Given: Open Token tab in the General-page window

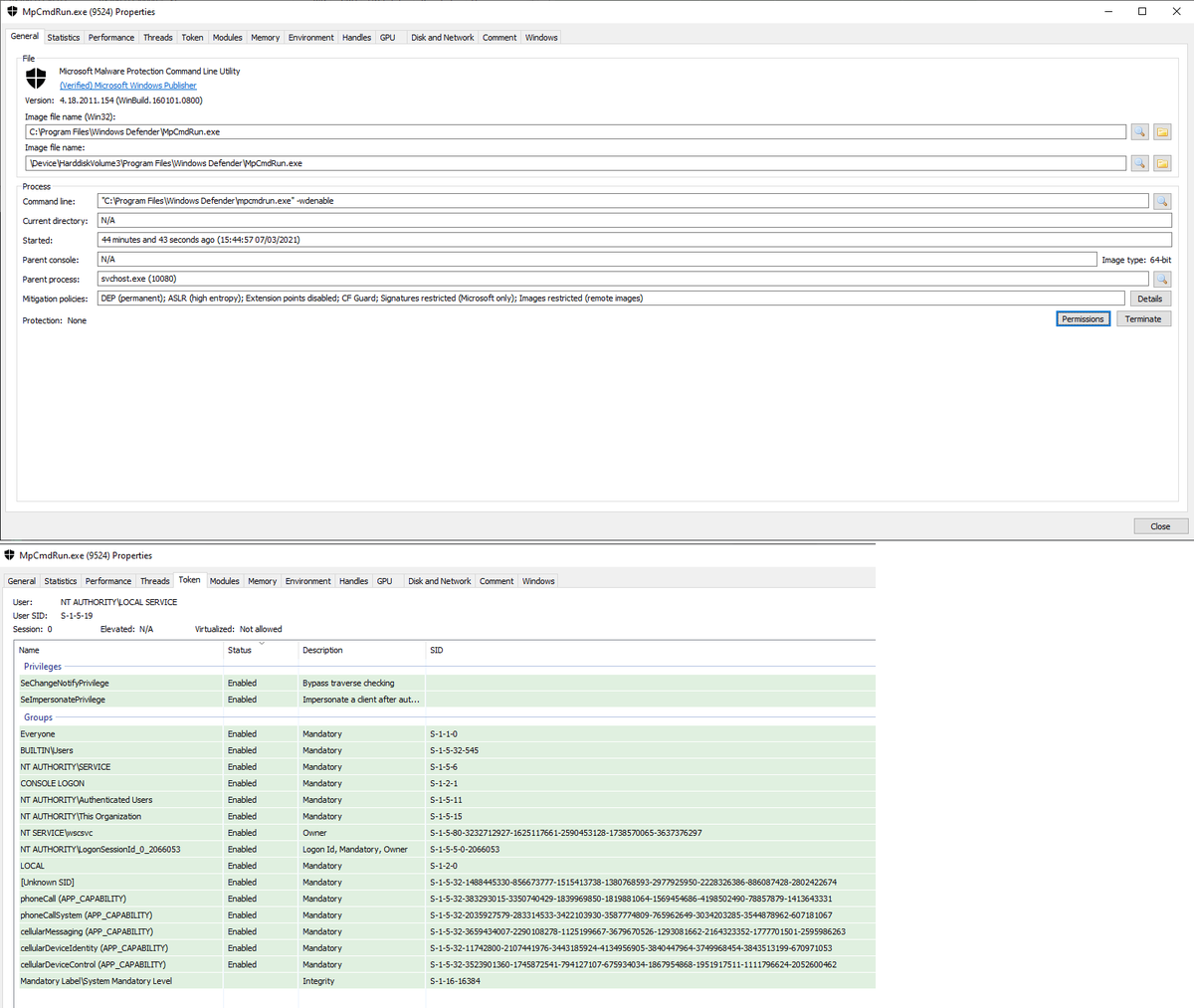Looking at the screenshot, I should click(x=192, y=38).
